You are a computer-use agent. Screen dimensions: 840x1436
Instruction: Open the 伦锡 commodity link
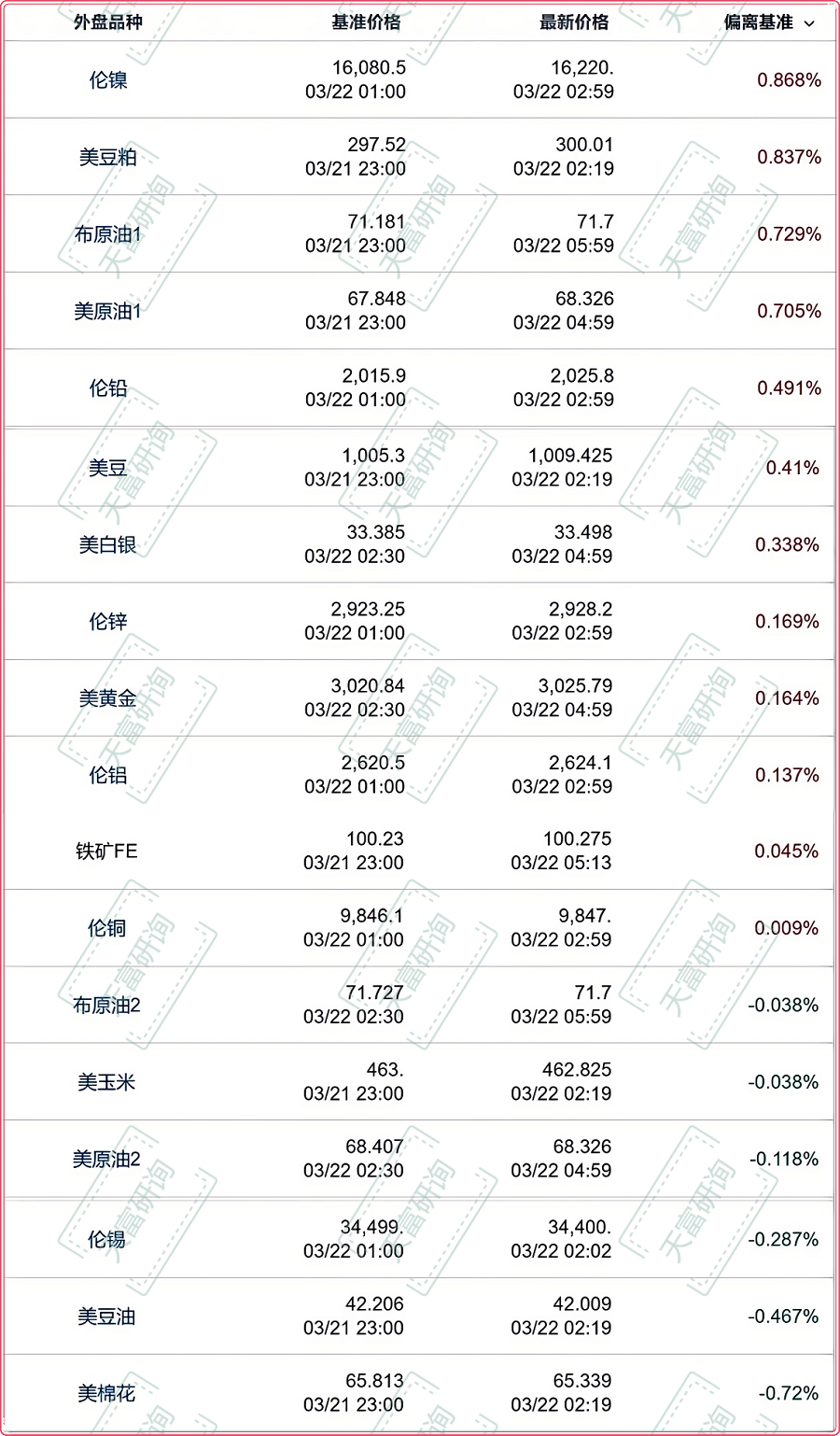pyautogui.click(x=106, y=1239)
